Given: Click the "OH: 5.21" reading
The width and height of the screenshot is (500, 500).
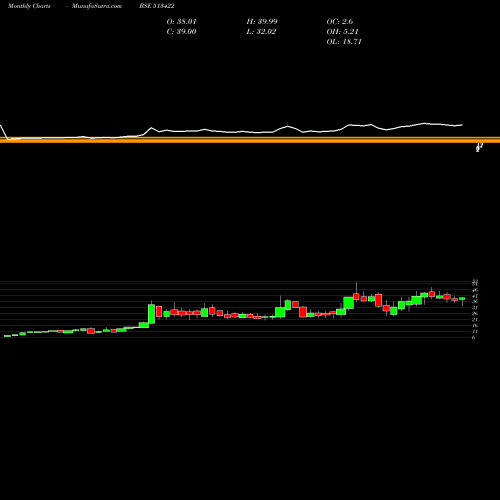Looking at the screenshot, I should tap(342, 32).
